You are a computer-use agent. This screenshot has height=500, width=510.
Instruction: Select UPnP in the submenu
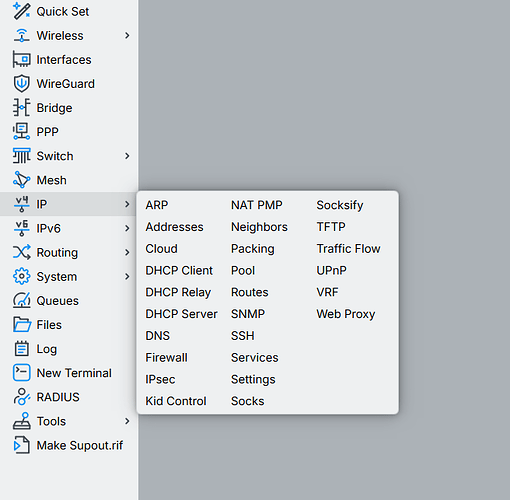pyautogui.click(x=332, y=270)
